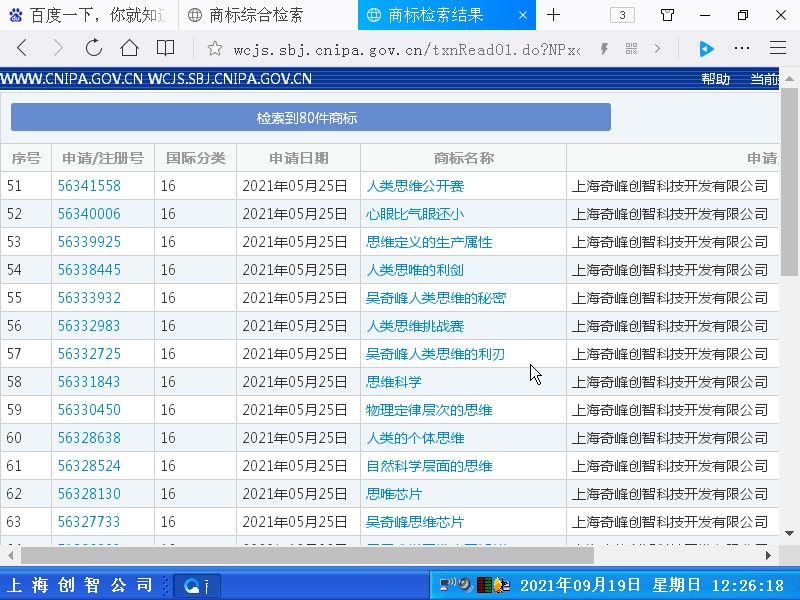800x600 pixels.
Task: Click the 帮助 help link
Action: tap(715, 79)
